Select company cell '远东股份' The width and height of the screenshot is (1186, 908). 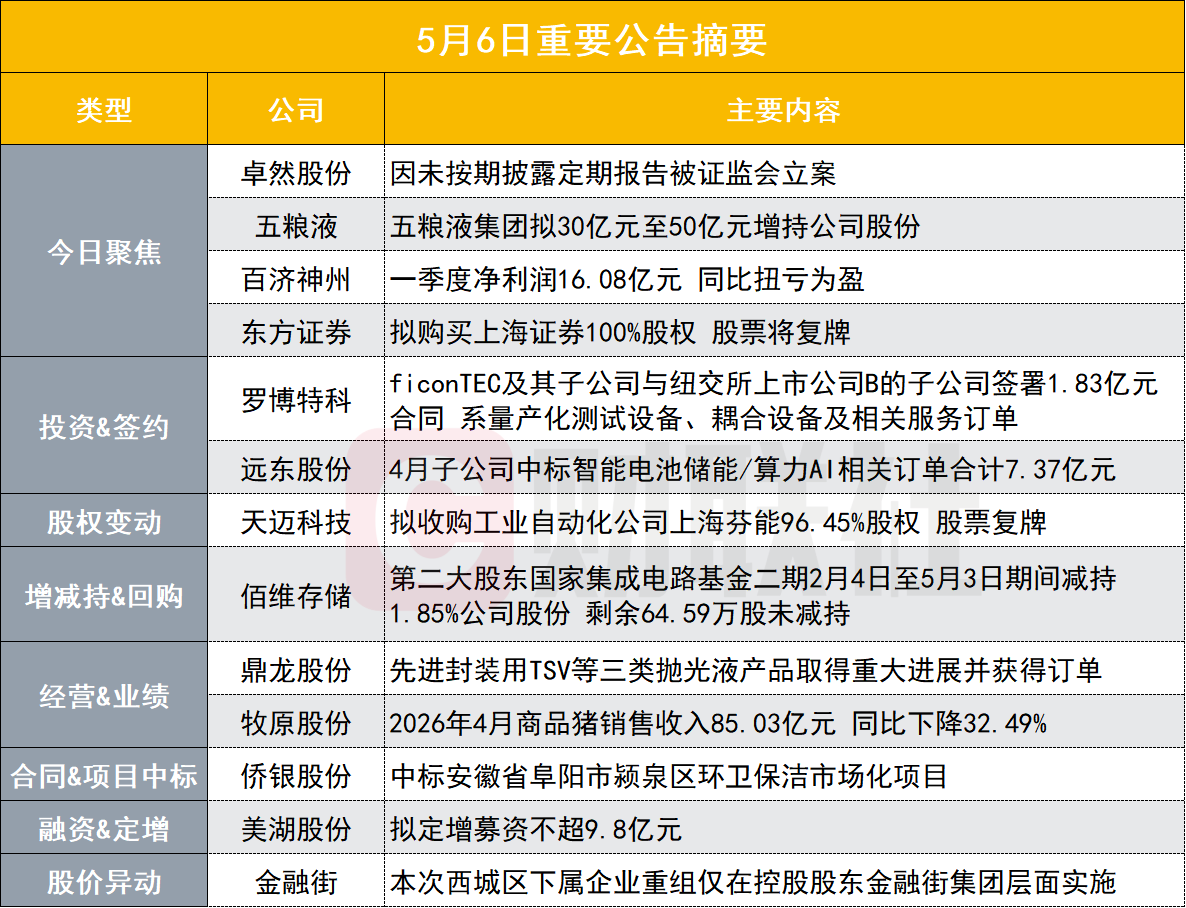296,468
